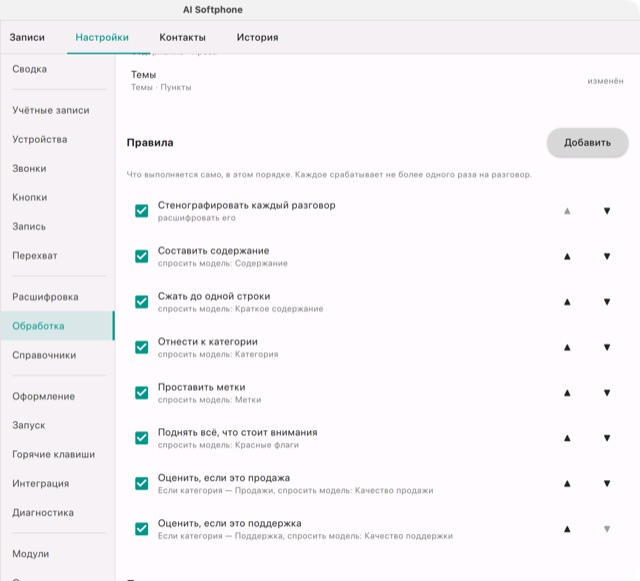The width and height of the screenshot is (640, 581).
Task: Uncheck "Стенографировать каждый разговор" rule
Action: point(142,211)
